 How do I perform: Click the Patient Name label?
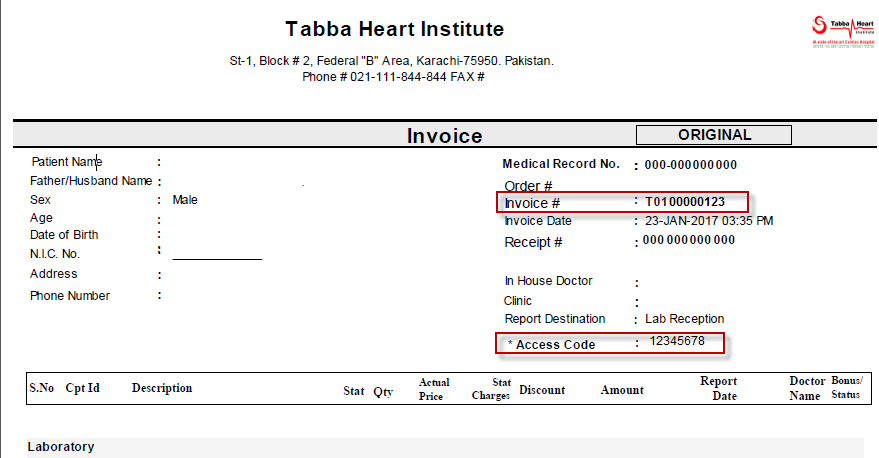pyautogui.click(x=67, y=162)
